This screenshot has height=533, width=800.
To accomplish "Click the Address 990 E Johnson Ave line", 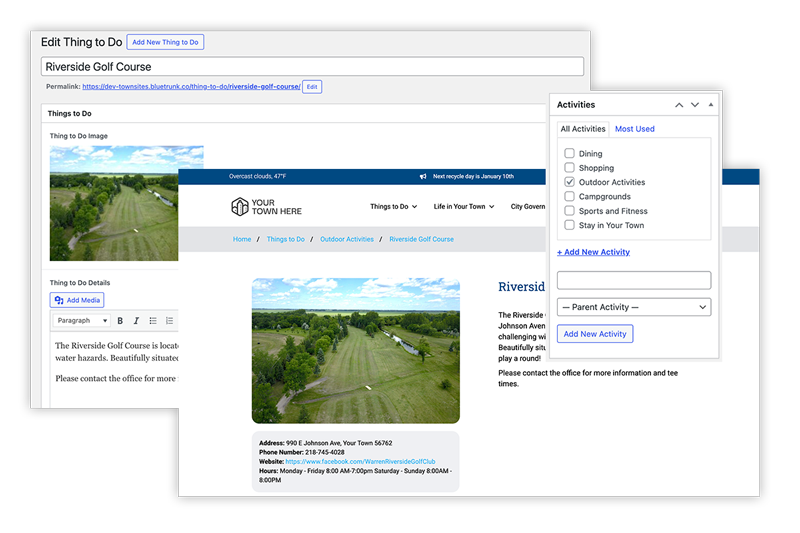I will point(326,443).
